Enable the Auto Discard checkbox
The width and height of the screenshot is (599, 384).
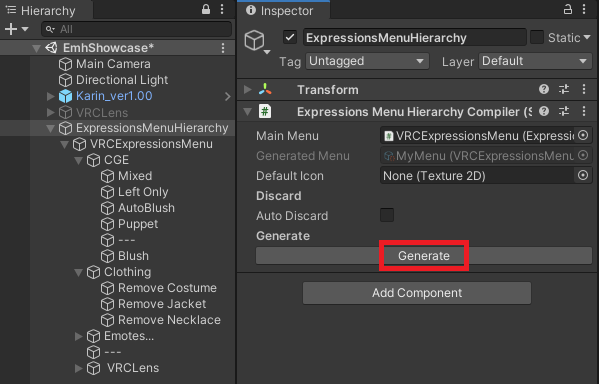387,215
